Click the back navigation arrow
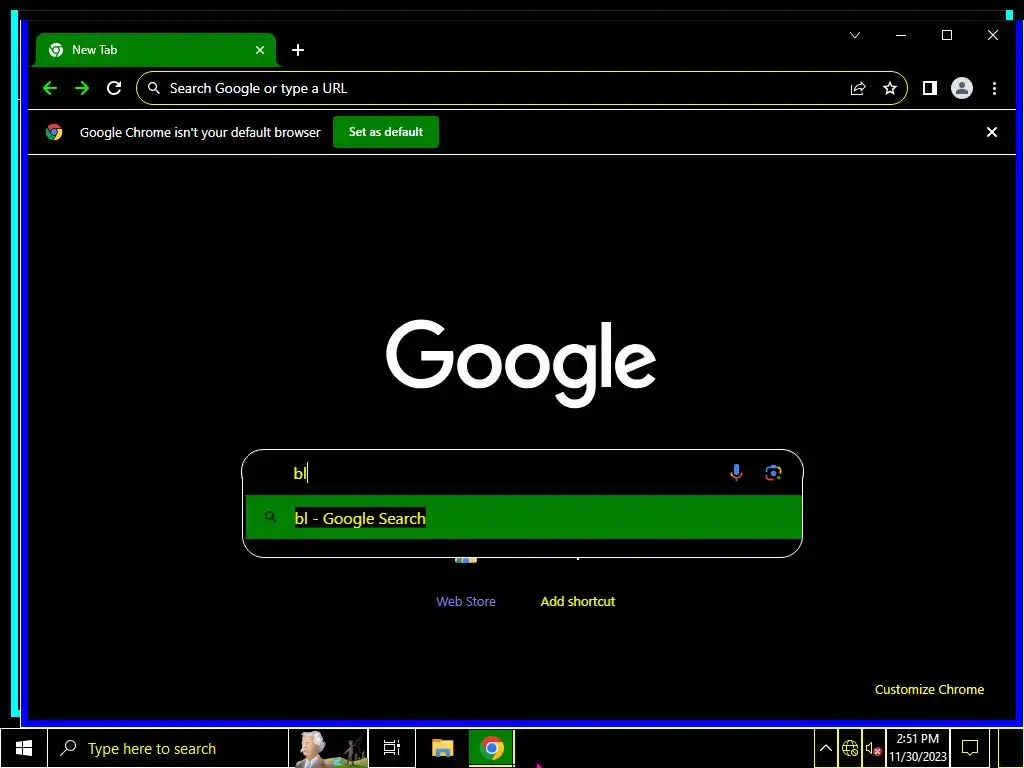The width and height of the screenshot is (1024, 768). pos(50,88)
